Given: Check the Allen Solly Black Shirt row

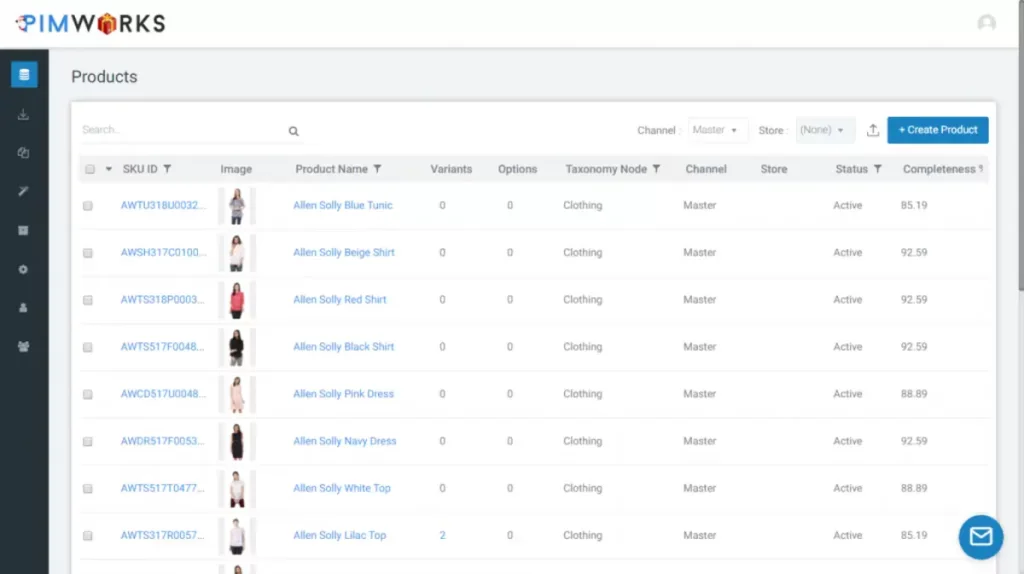Looking at the screenshot, I should coord(88,347).
